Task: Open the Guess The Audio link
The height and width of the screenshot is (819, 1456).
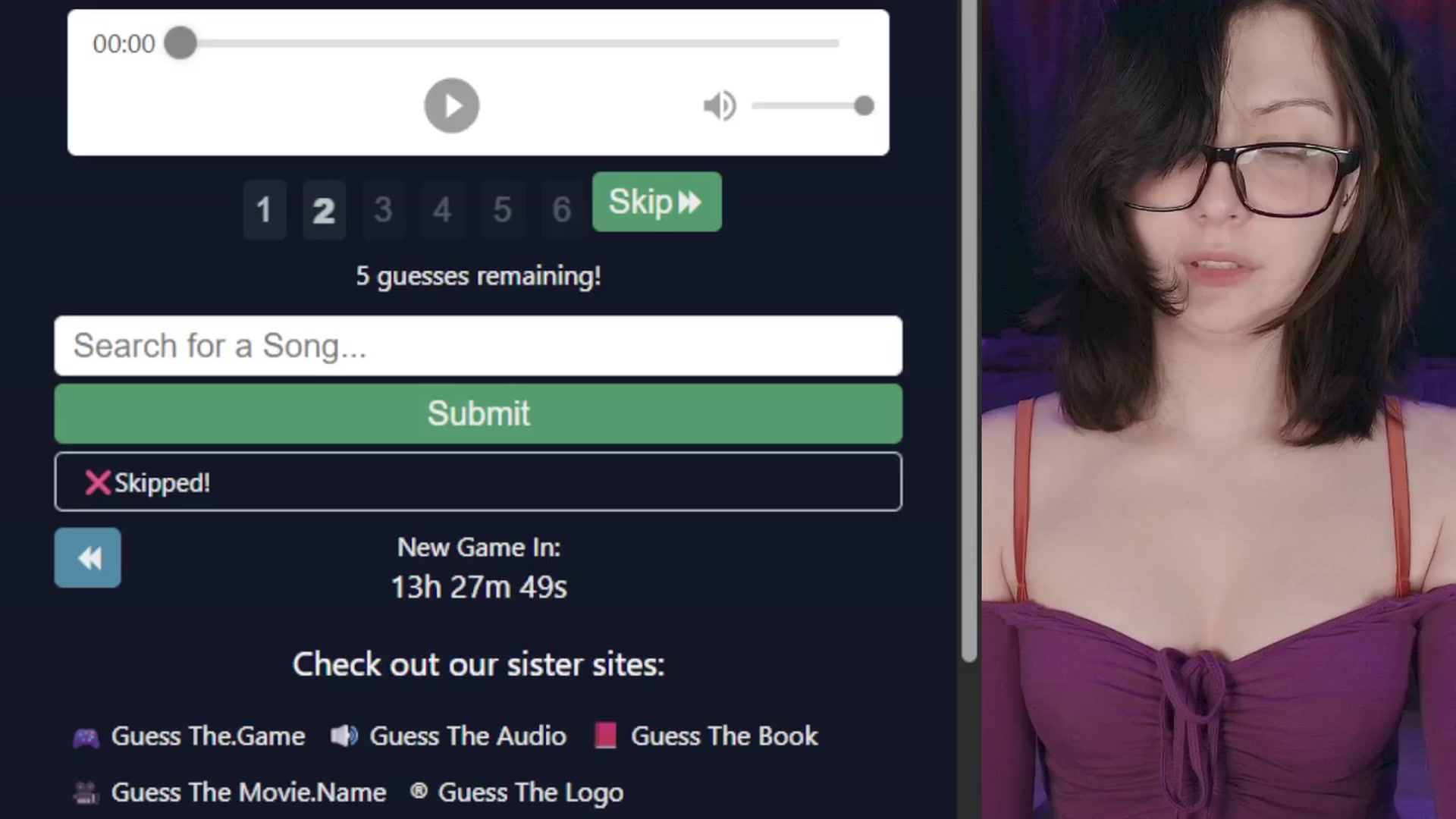Action: [468, 736]
